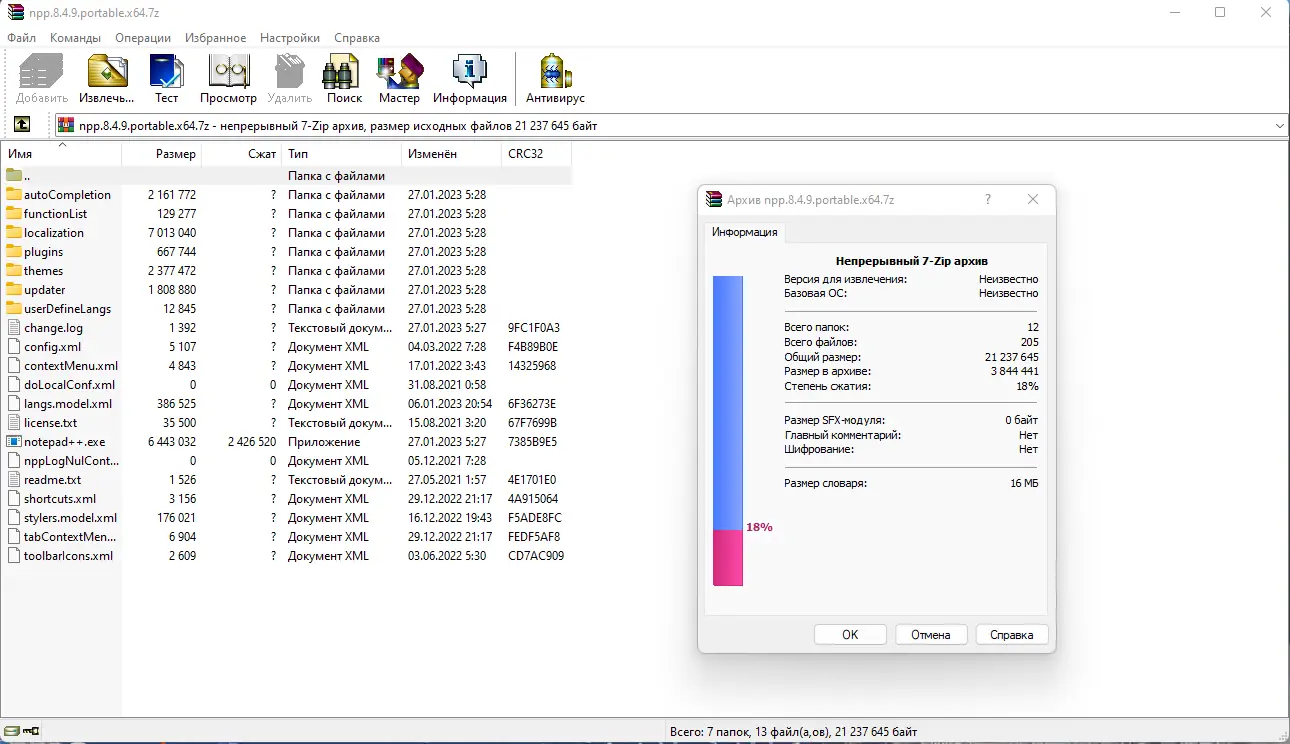Open the Операции menu
Viewport: 1290px width, 744px height.
point(143,38)
